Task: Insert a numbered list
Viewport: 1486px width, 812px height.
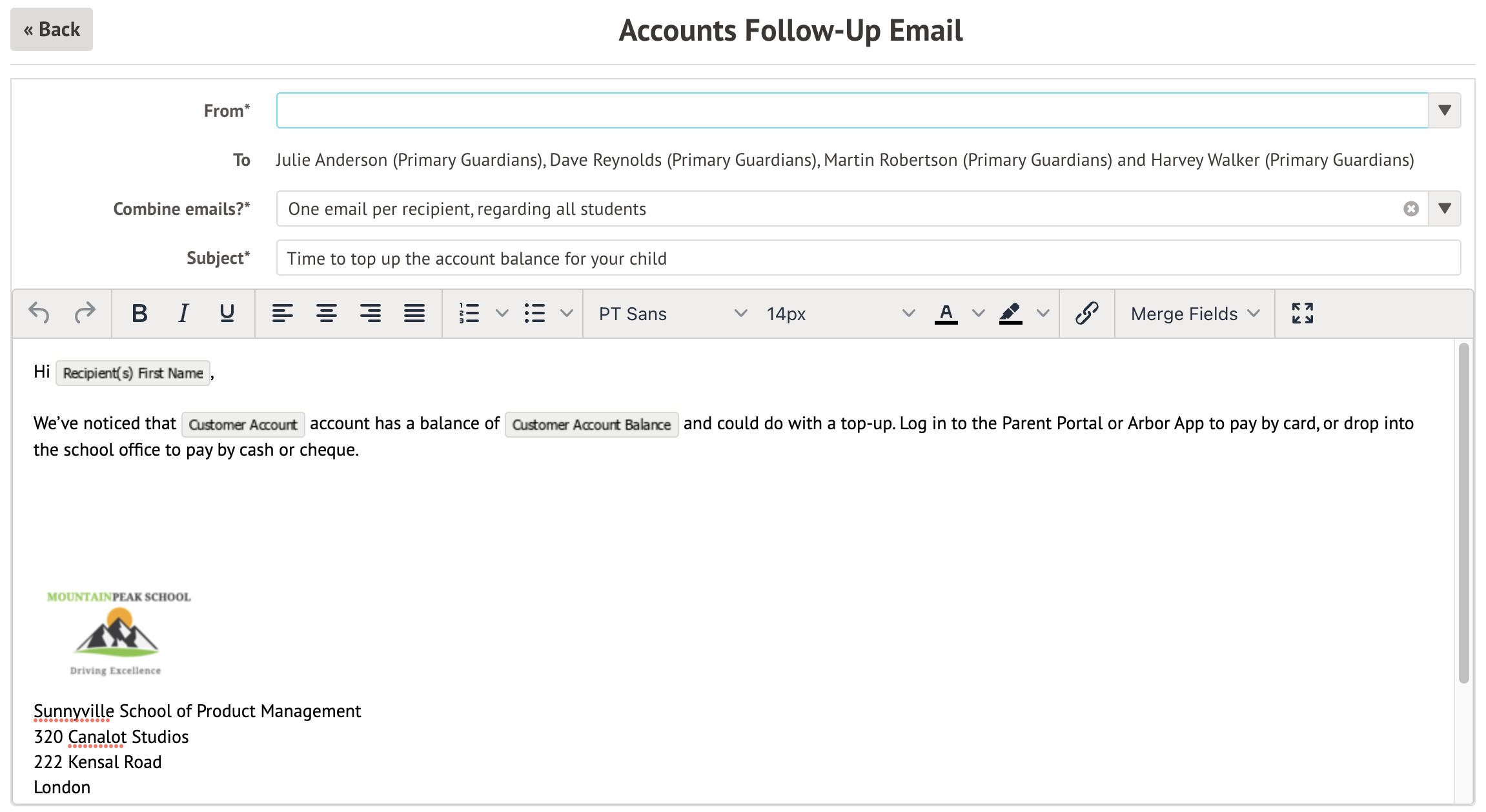Action: coord(469,313)
